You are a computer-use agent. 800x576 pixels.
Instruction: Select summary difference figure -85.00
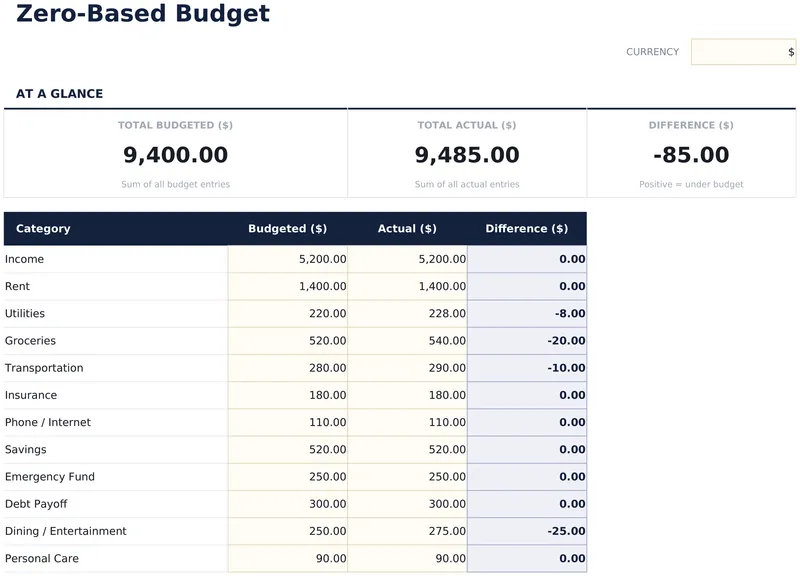pos(691,155)
